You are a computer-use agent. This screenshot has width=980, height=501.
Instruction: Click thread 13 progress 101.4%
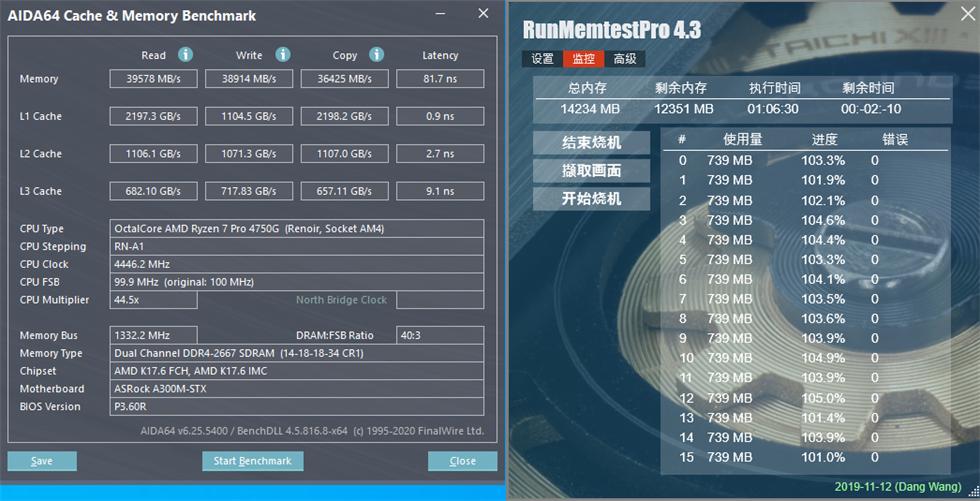click(823, 418)
